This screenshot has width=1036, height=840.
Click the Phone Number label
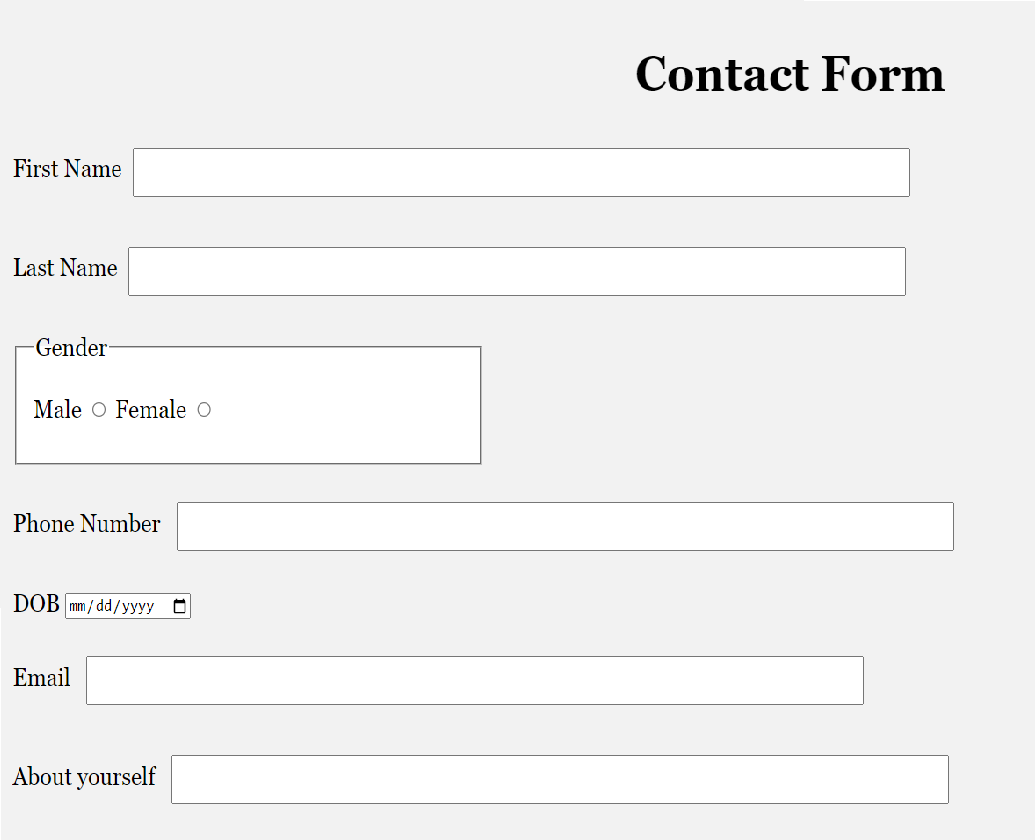[x=87, y=523]
